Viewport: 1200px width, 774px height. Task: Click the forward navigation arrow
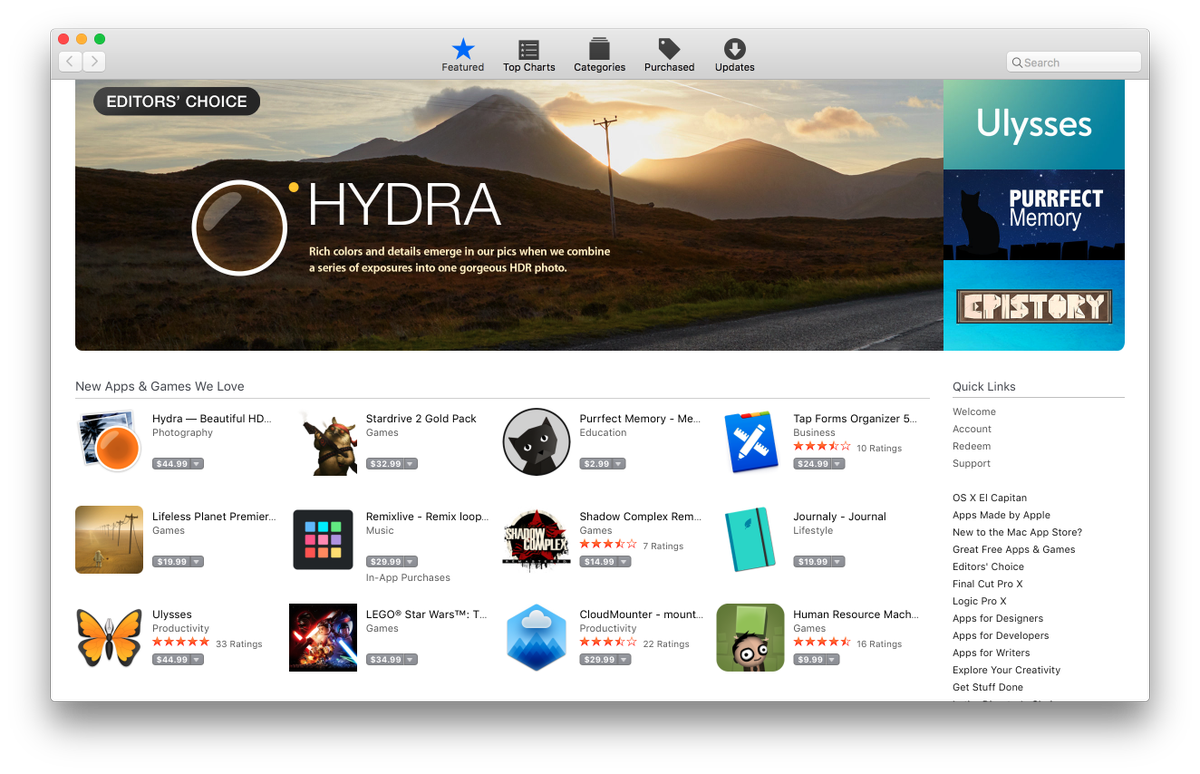coord(94,62)
